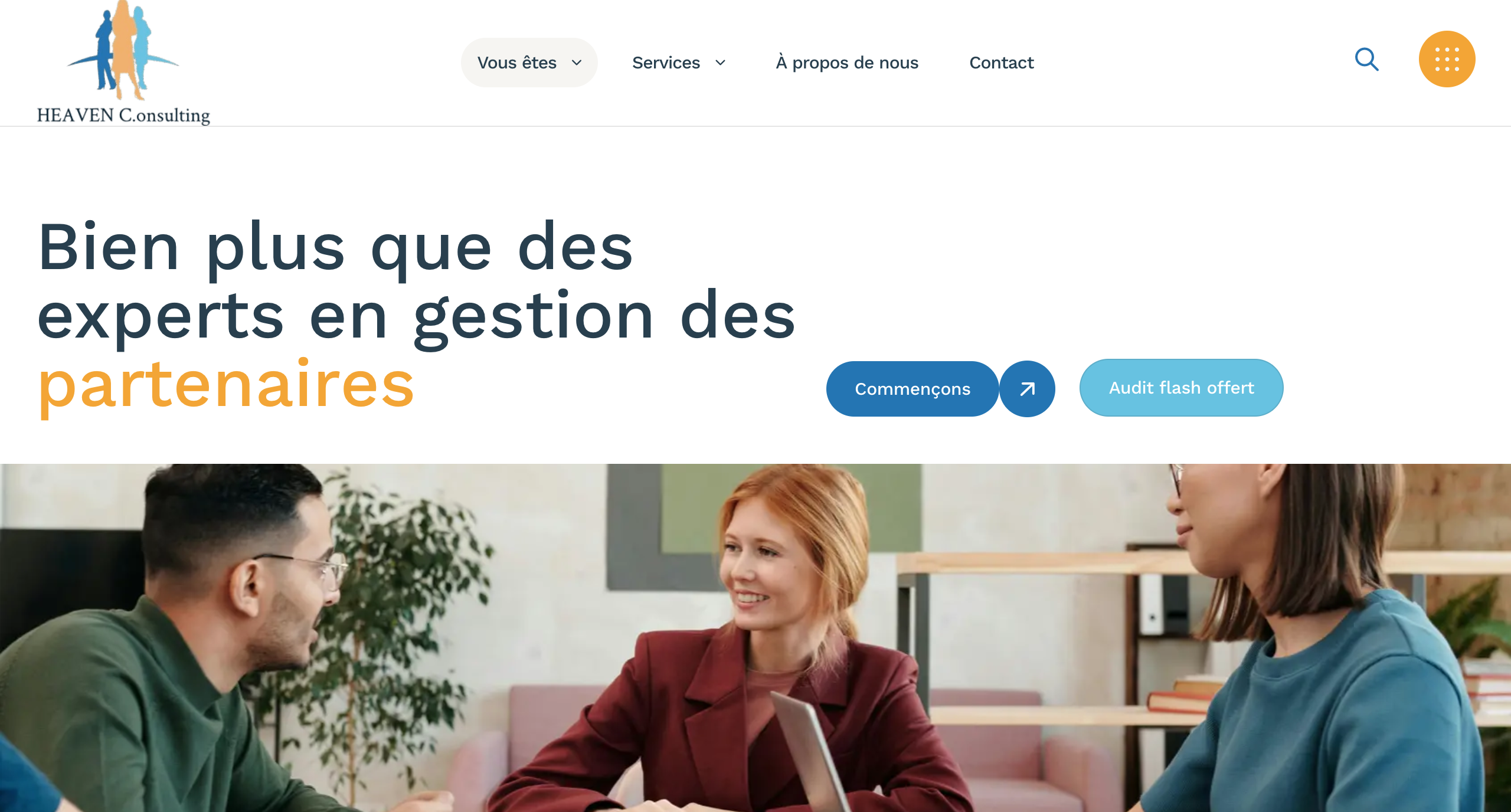This screenshot has width=1511, height=812.
Task: Click the people figures in the logo
Action: point(123,51)
